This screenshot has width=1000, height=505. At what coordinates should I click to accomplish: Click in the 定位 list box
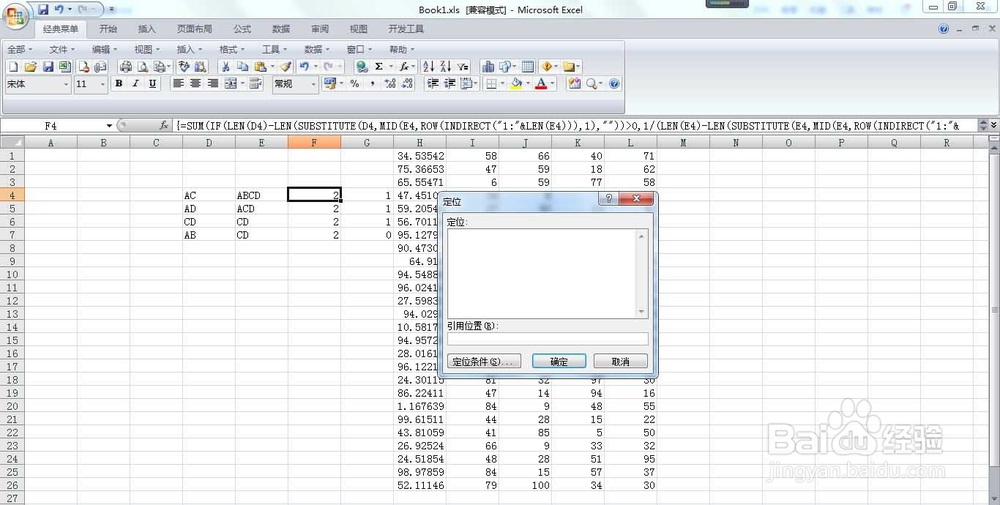543,273
